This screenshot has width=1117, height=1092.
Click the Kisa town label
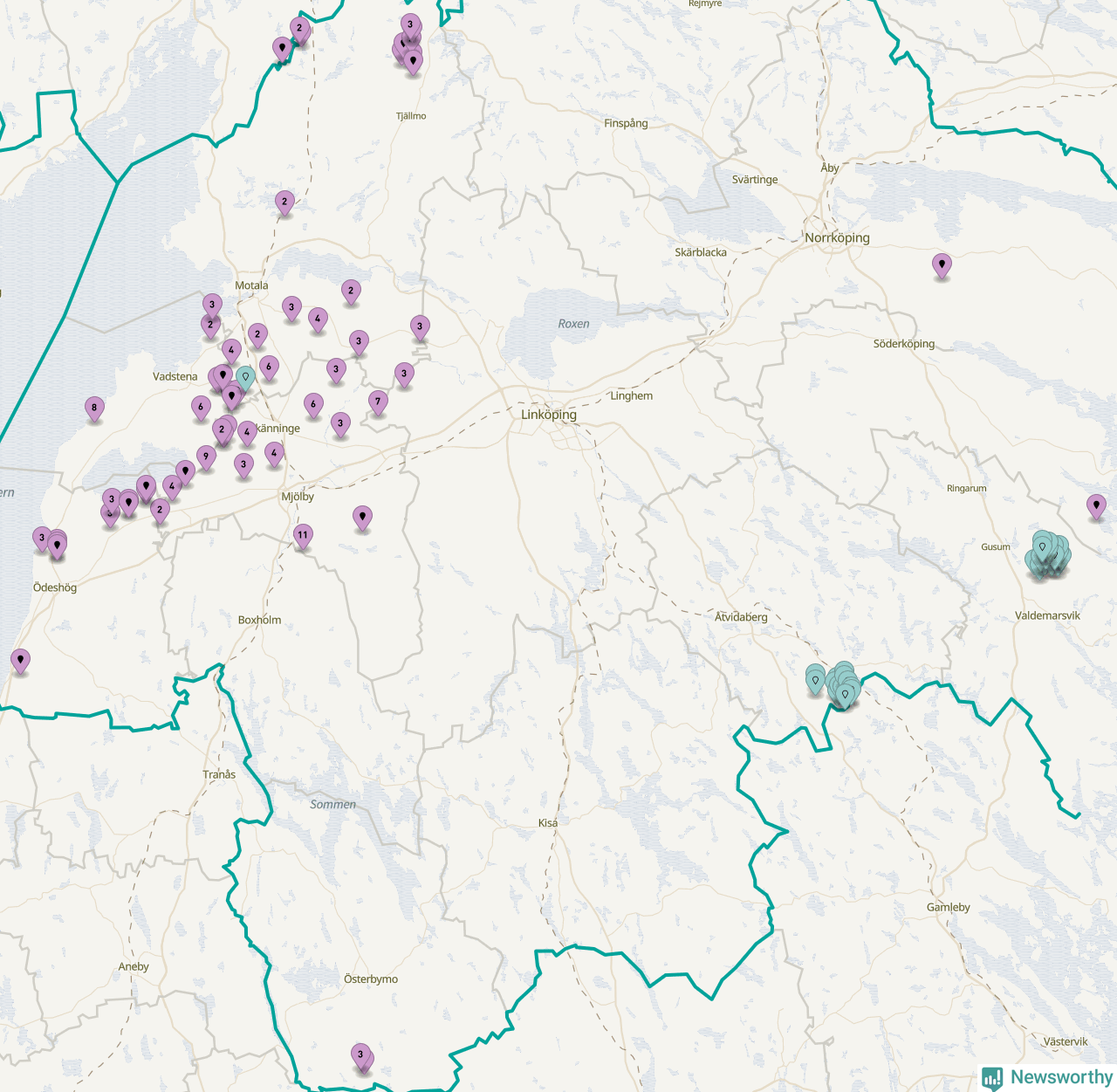pos(548,823)
